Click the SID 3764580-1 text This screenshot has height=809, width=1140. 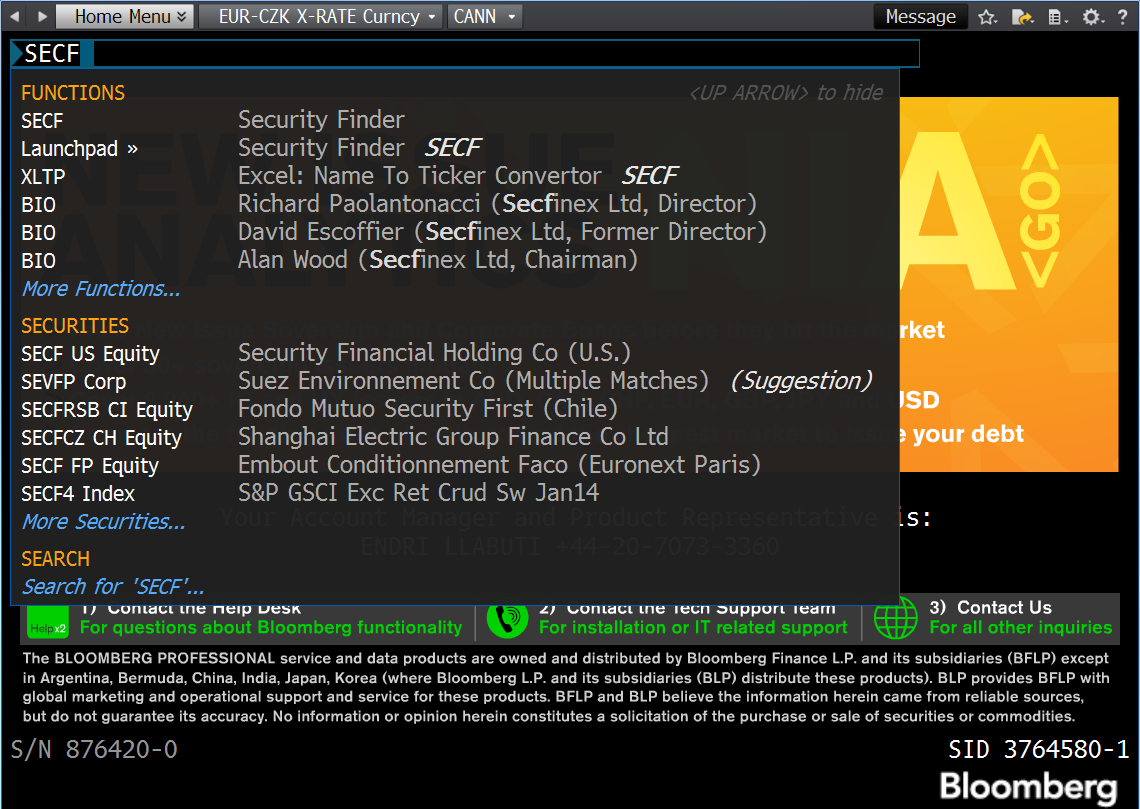pos(1039,749)
